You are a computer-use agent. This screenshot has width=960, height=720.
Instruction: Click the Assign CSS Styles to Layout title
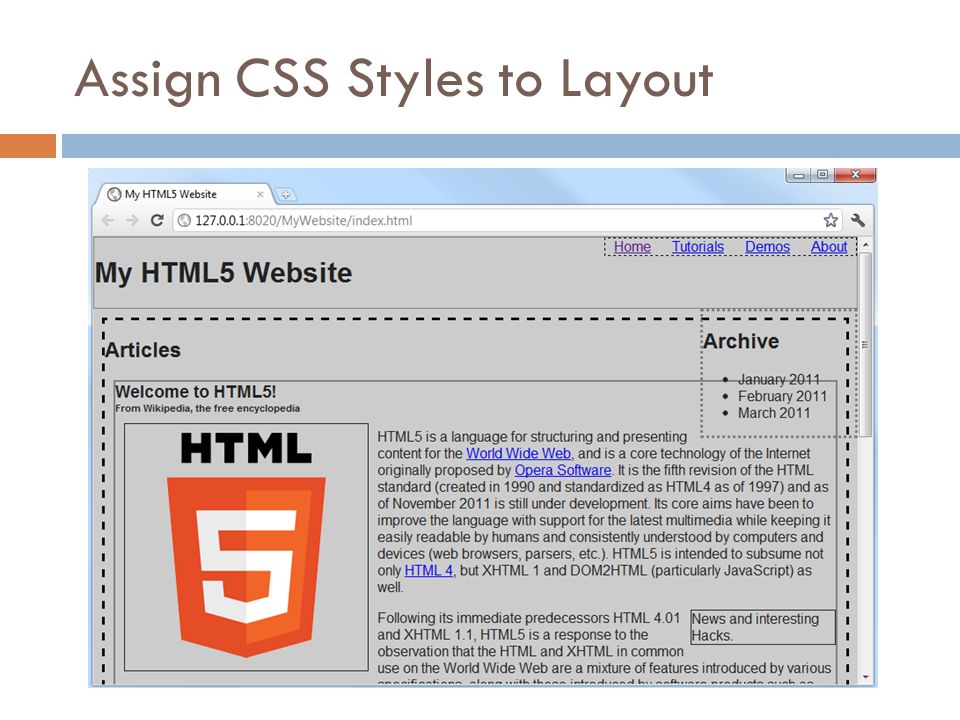pyautogui.click(x=394, y=80)
